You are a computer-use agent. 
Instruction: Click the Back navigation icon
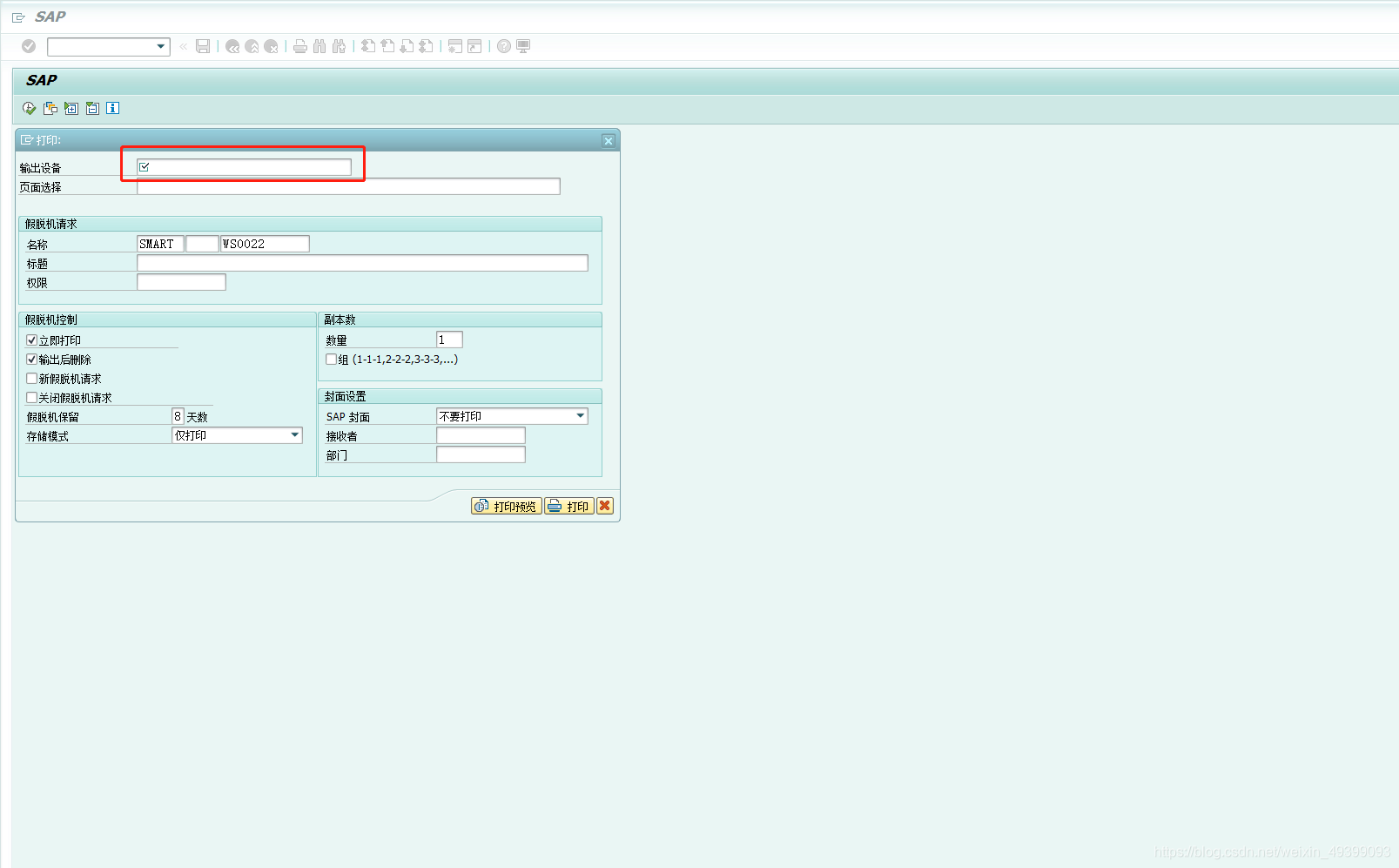click(232, 47)
